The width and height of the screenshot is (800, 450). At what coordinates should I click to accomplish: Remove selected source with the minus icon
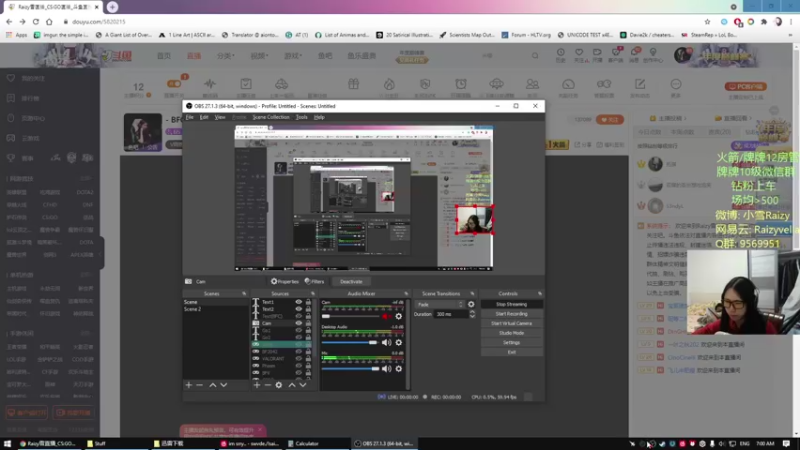267,385
